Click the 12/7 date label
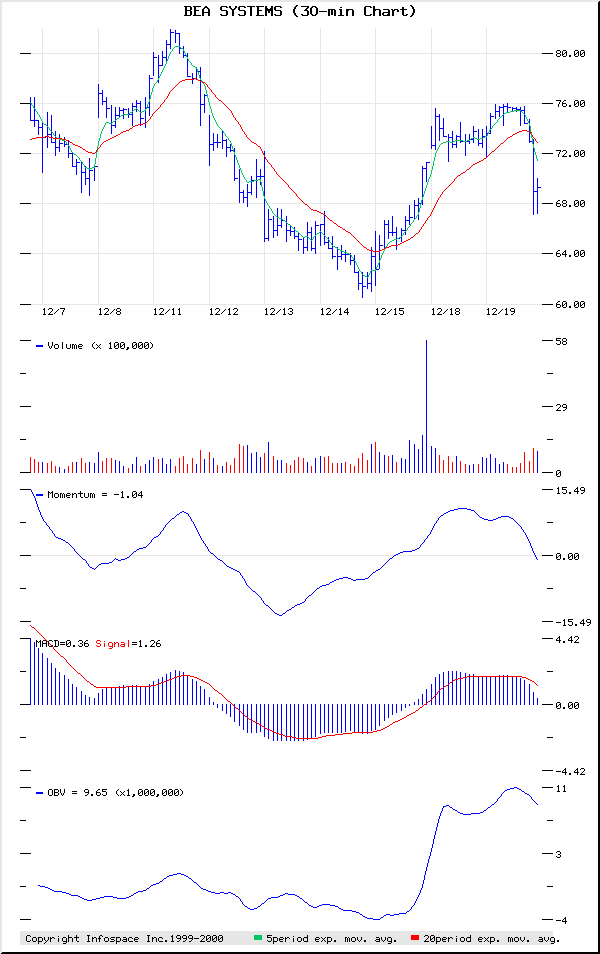Screen dimensions: 600x954 click(x=54, y=312)
